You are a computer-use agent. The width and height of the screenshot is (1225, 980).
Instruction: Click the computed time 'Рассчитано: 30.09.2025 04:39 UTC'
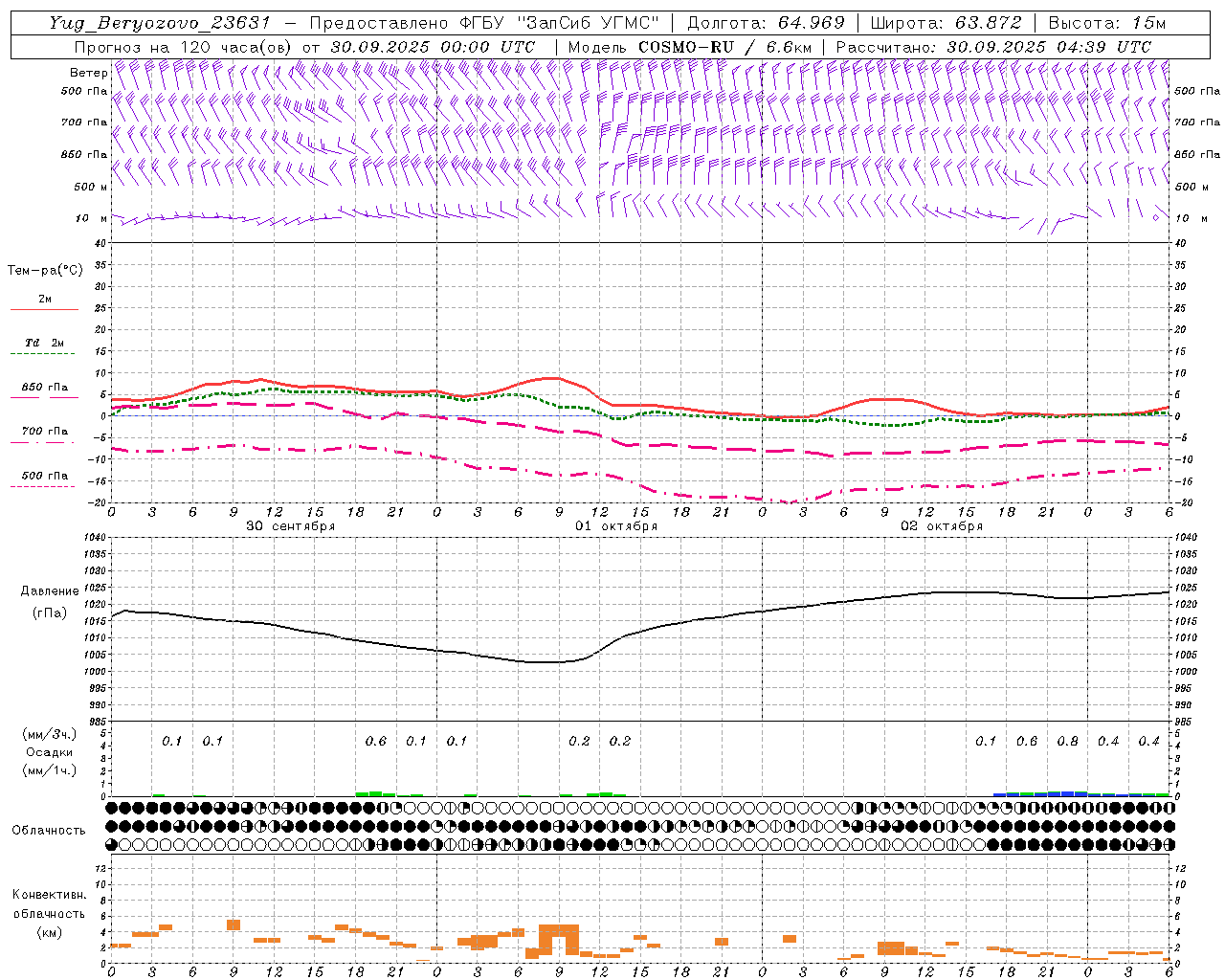pyautogui.click(x=993, y=47)
